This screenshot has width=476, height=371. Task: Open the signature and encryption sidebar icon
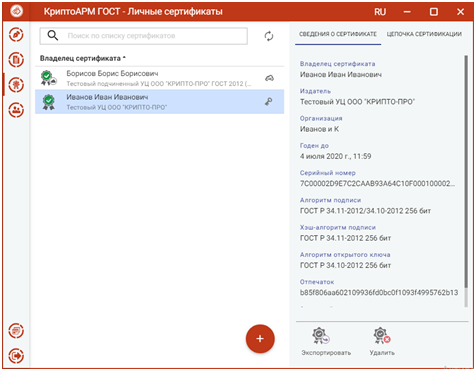[x=16, y=35]
